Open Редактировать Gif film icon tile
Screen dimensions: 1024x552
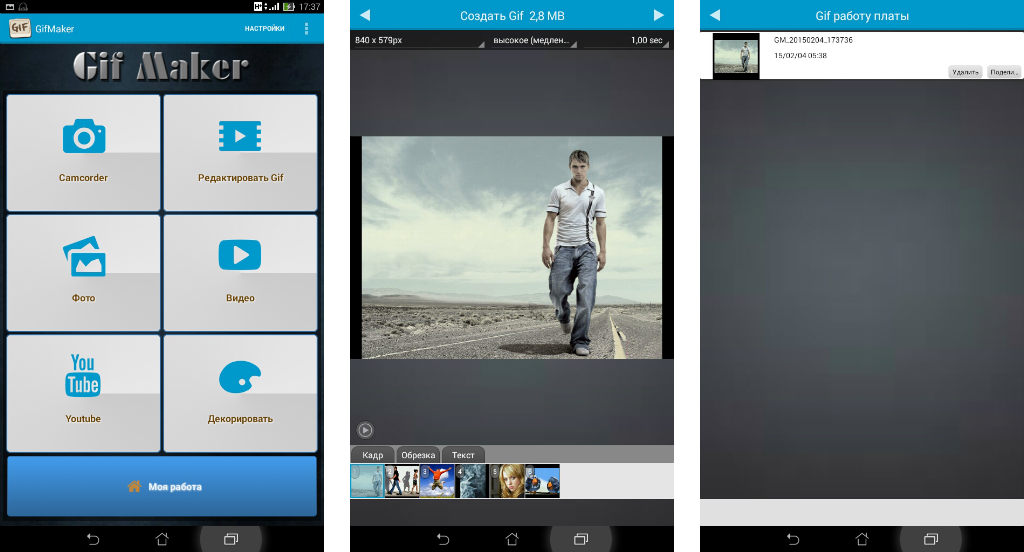(x=240, y=152)
